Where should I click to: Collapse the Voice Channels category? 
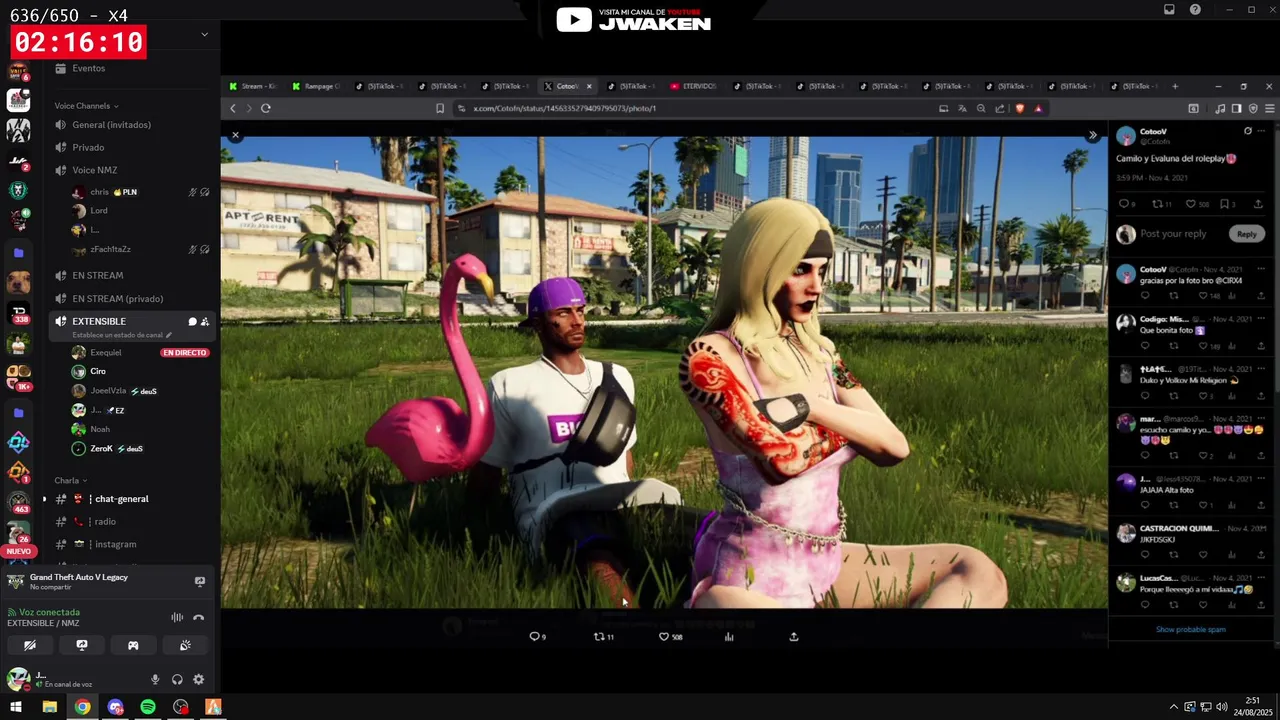point(86,106)
